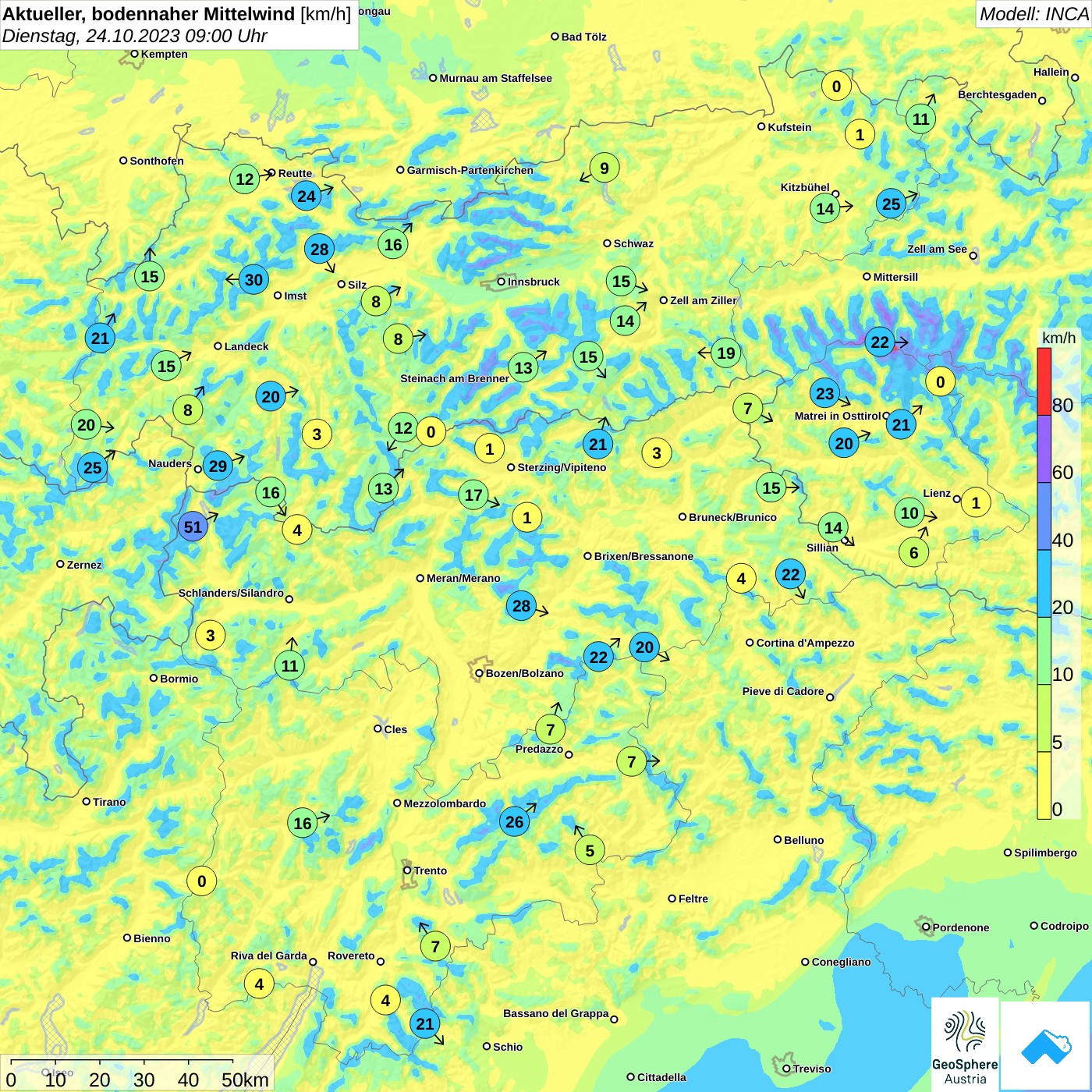Click the Bozen/Bolzano city label
Image resolution: width=1092 pixels, height=1092 pixels.
pyautogui.click(x=524, y=673)
